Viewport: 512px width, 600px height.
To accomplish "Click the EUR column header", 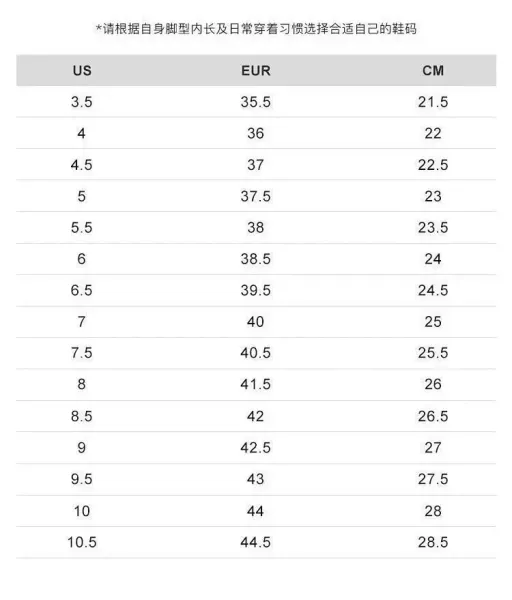I will 256,71.
